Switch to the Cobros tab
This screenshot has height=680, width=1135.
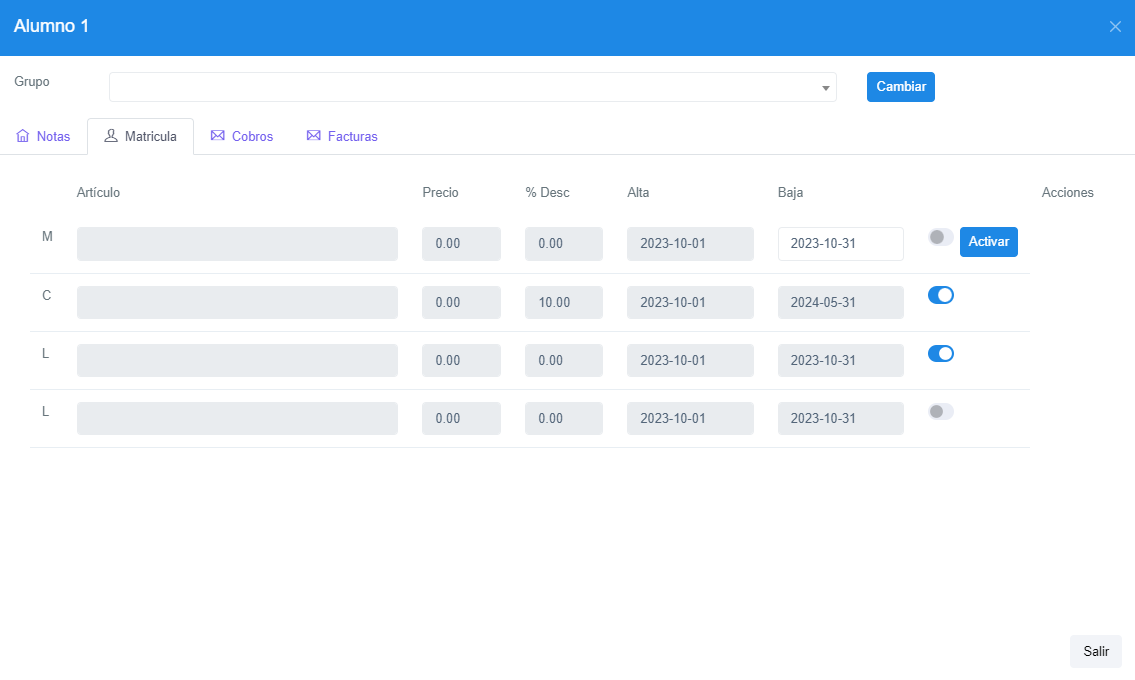pyautogui.click(x=251, y=136)
